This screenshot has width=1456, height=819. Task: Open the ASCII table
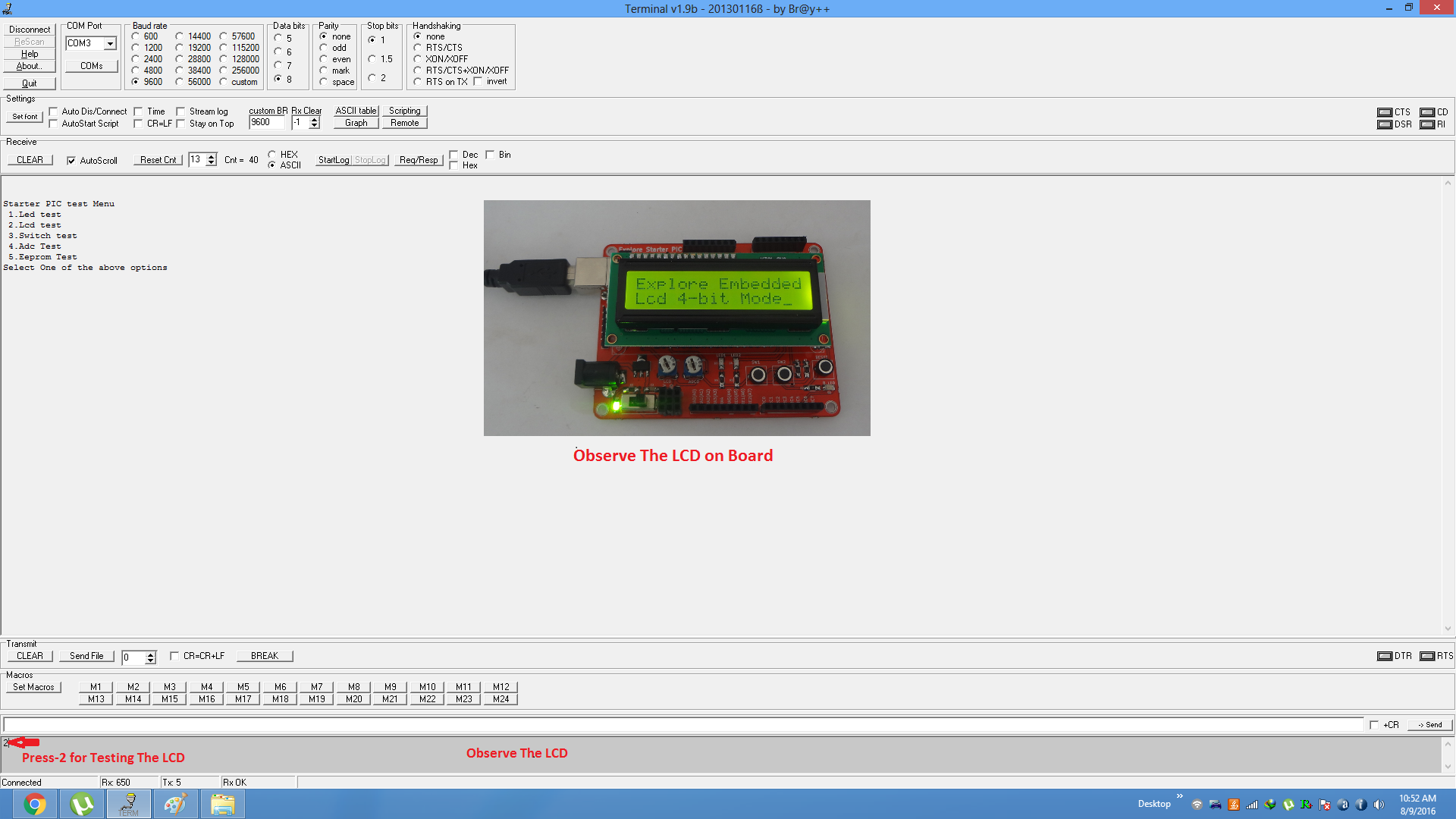(x=356, y=111)
